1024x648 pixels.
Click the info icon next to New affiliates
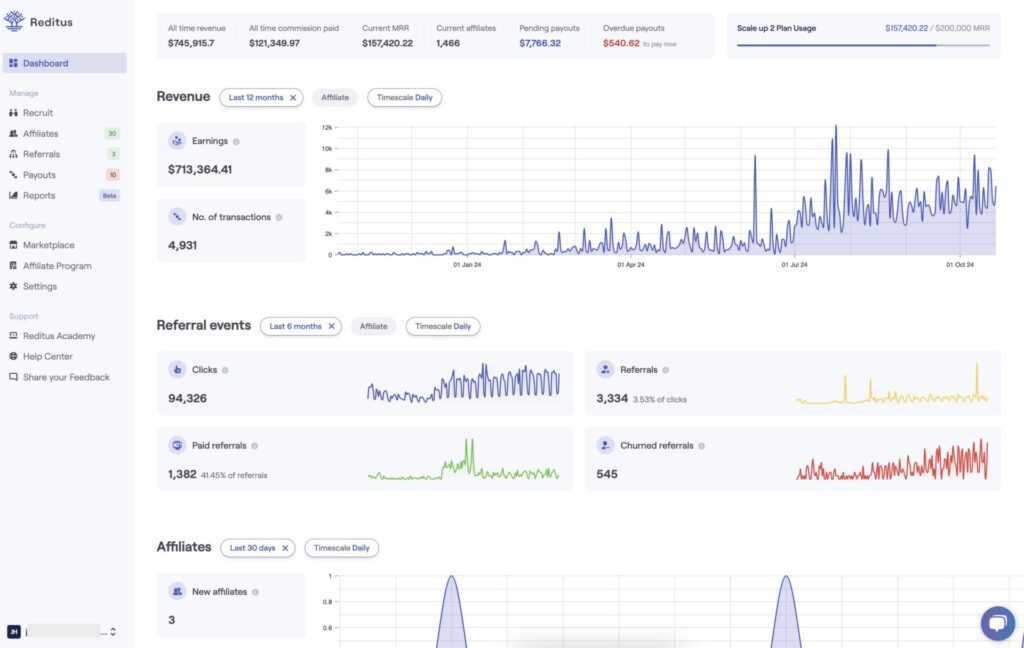tap(255, 592)
